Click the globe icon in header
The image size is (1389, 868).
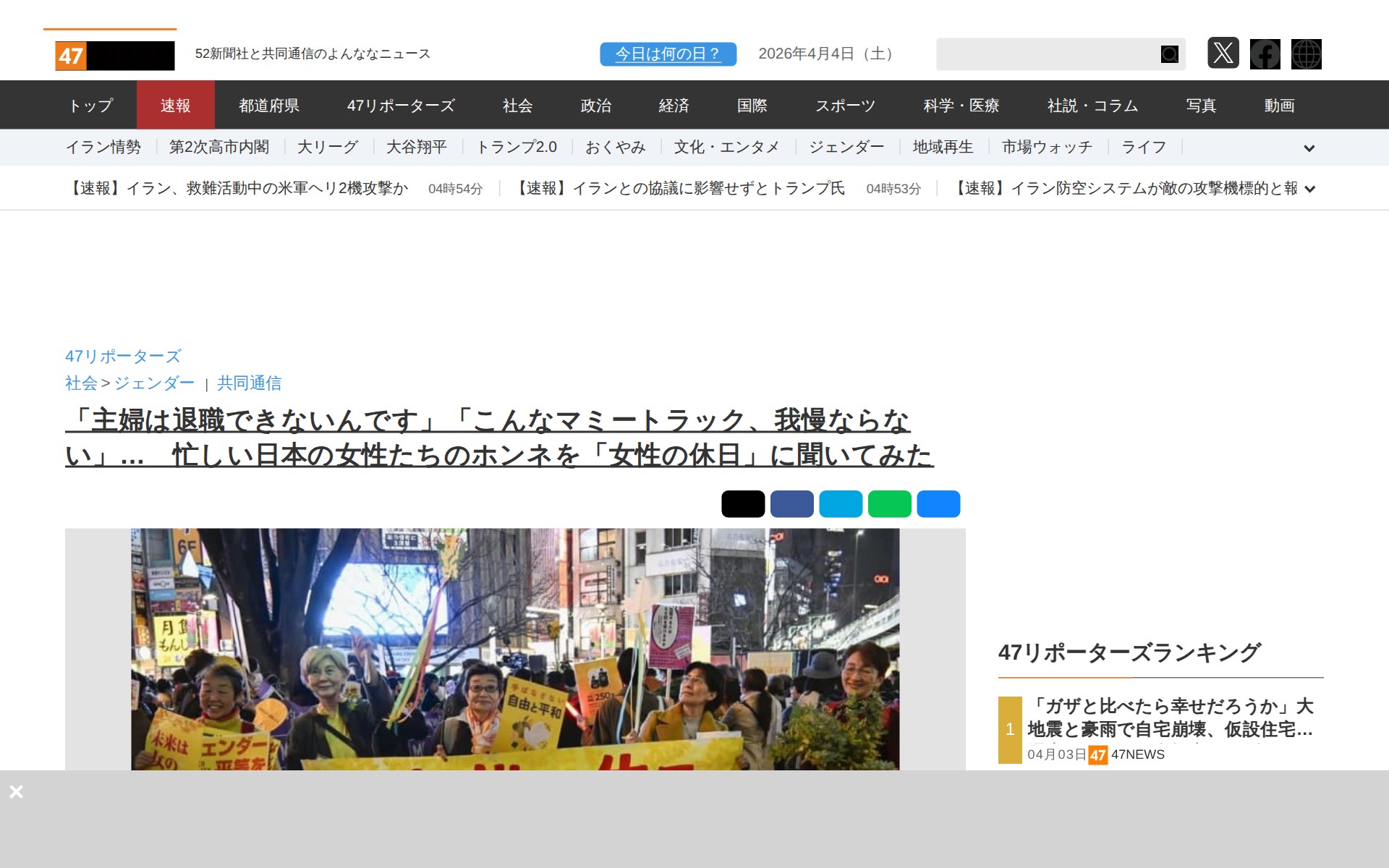1306,54
